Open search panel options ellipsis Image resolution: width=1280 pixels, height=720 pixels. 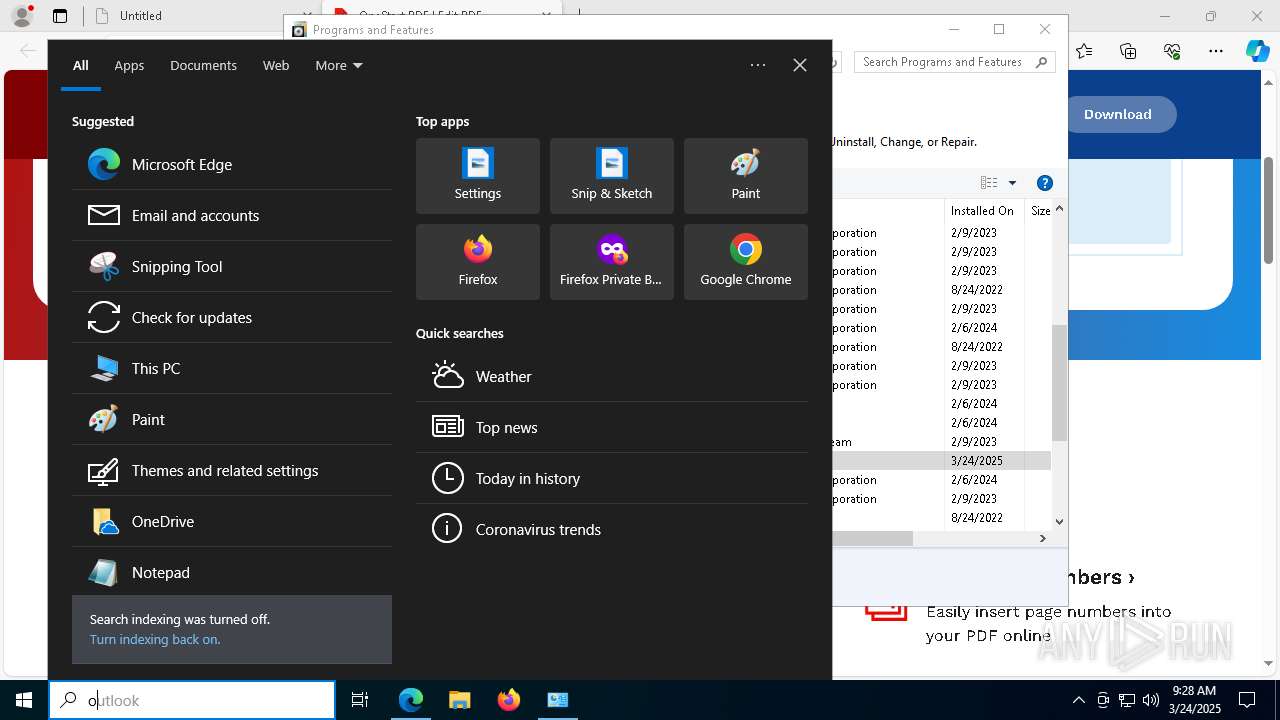coord(758,65)
